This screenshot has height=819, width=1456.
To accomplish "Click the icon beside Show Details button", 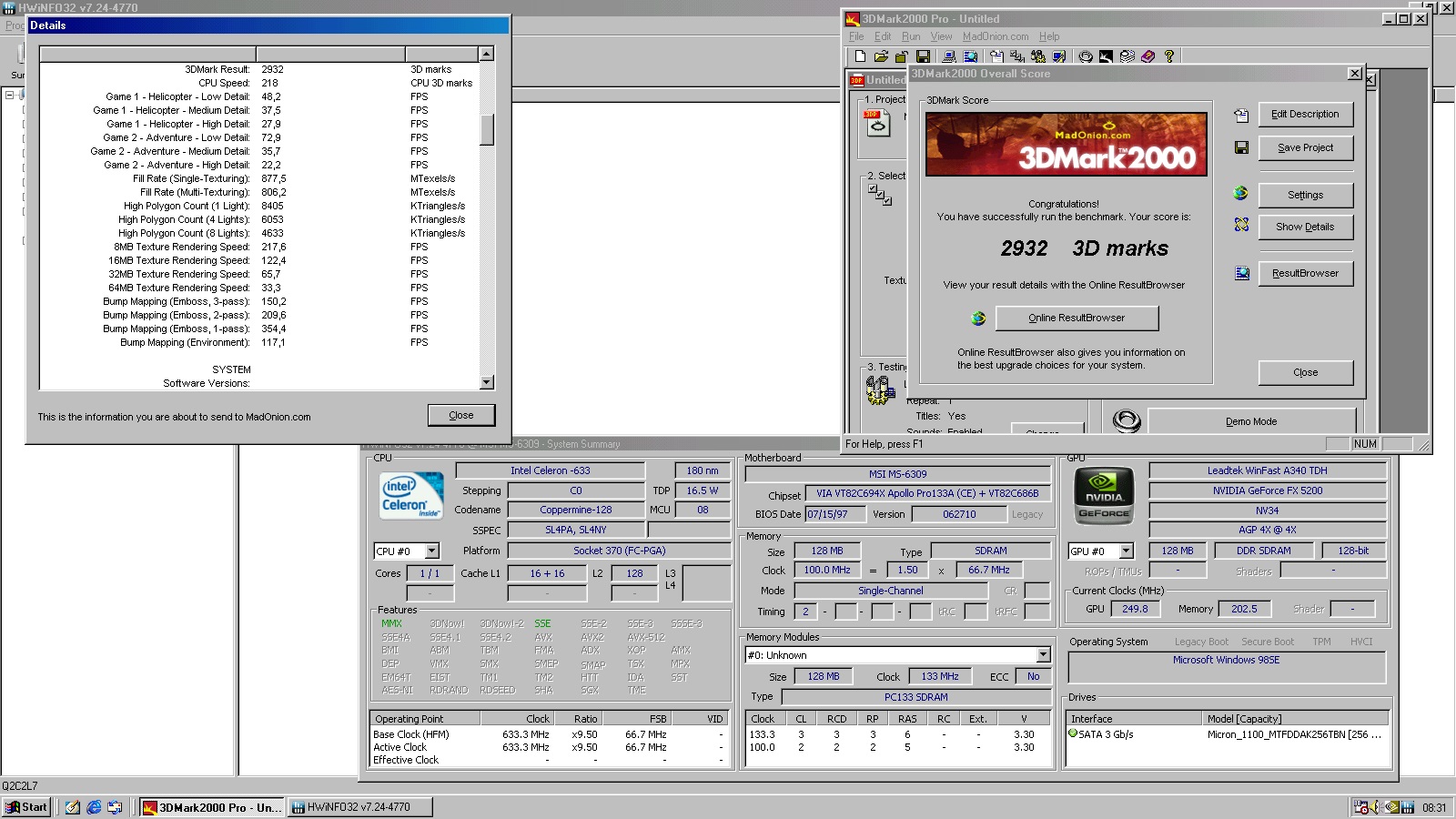I will coord(1241,225).
